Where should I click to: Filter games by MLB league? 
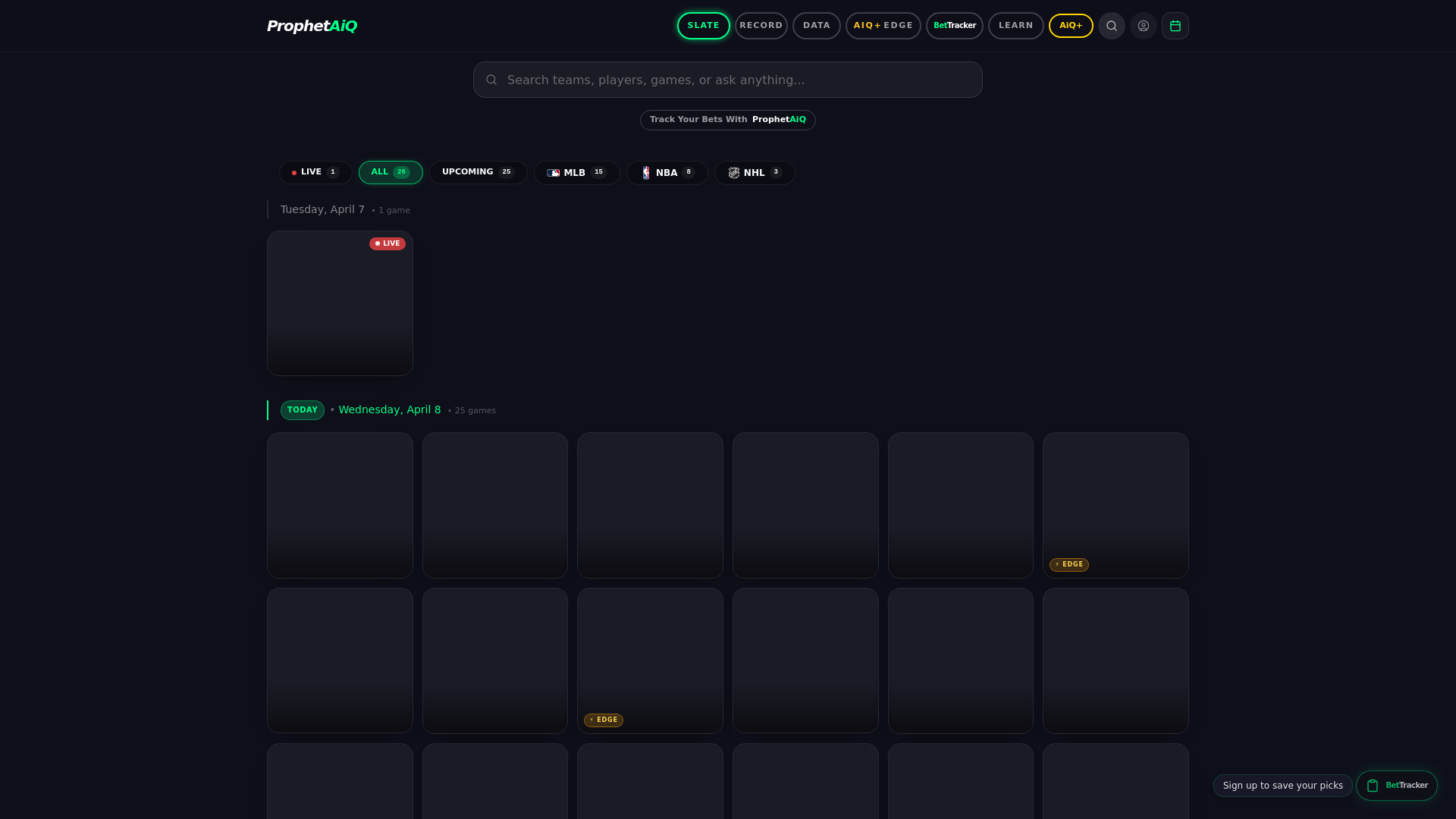point(576,173)
